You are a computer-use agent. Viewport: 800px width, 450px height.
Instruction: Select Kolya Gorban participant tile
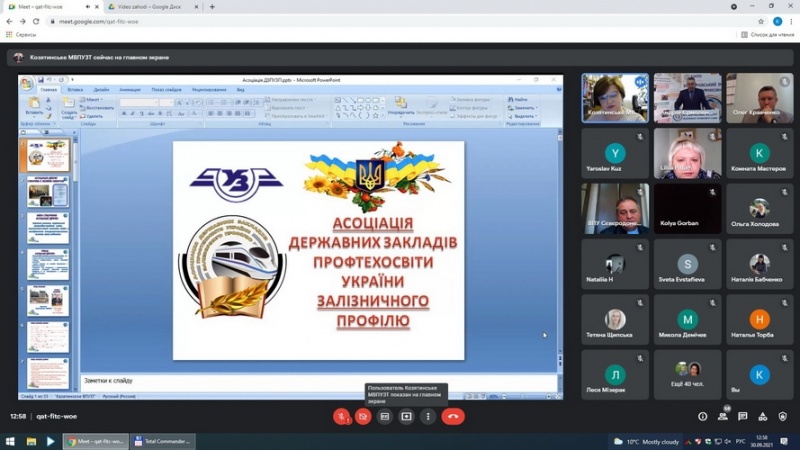[x=687, y=208]
